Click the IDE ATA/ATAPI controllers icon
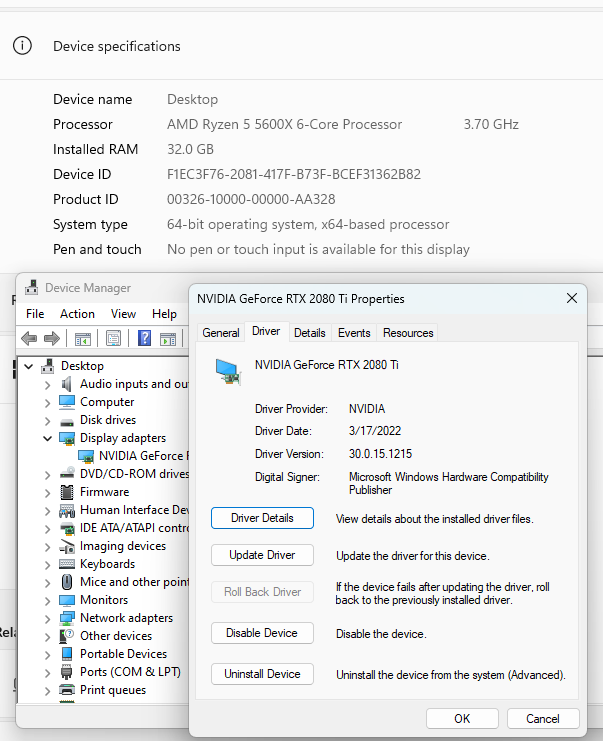The image size is (603, 741). point(67,528)
